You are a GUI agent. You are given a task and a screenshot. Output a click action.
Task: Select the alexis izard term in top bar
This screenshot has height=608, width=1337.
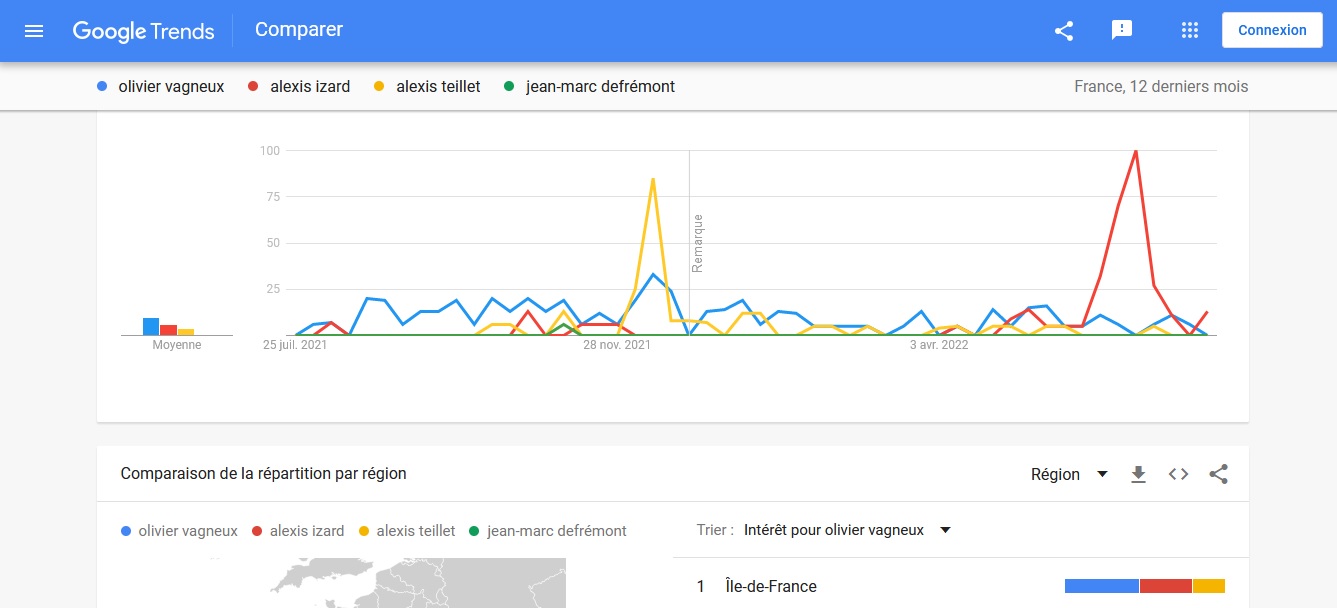point(310,87)
